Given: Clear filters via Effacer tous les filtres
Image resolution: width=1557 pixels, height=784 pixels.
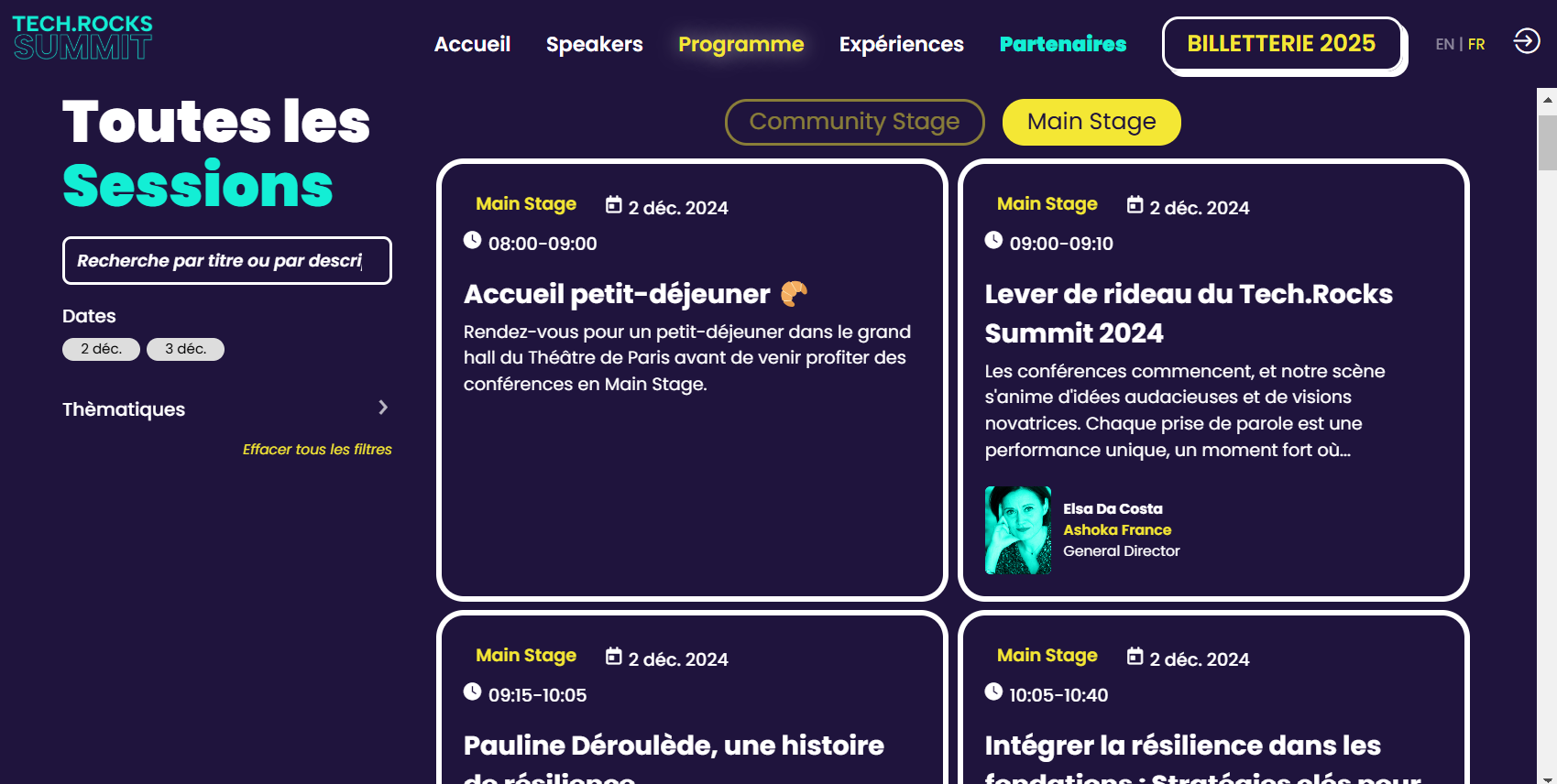Looking at the screenshot, I should click(x=317, y=449).
